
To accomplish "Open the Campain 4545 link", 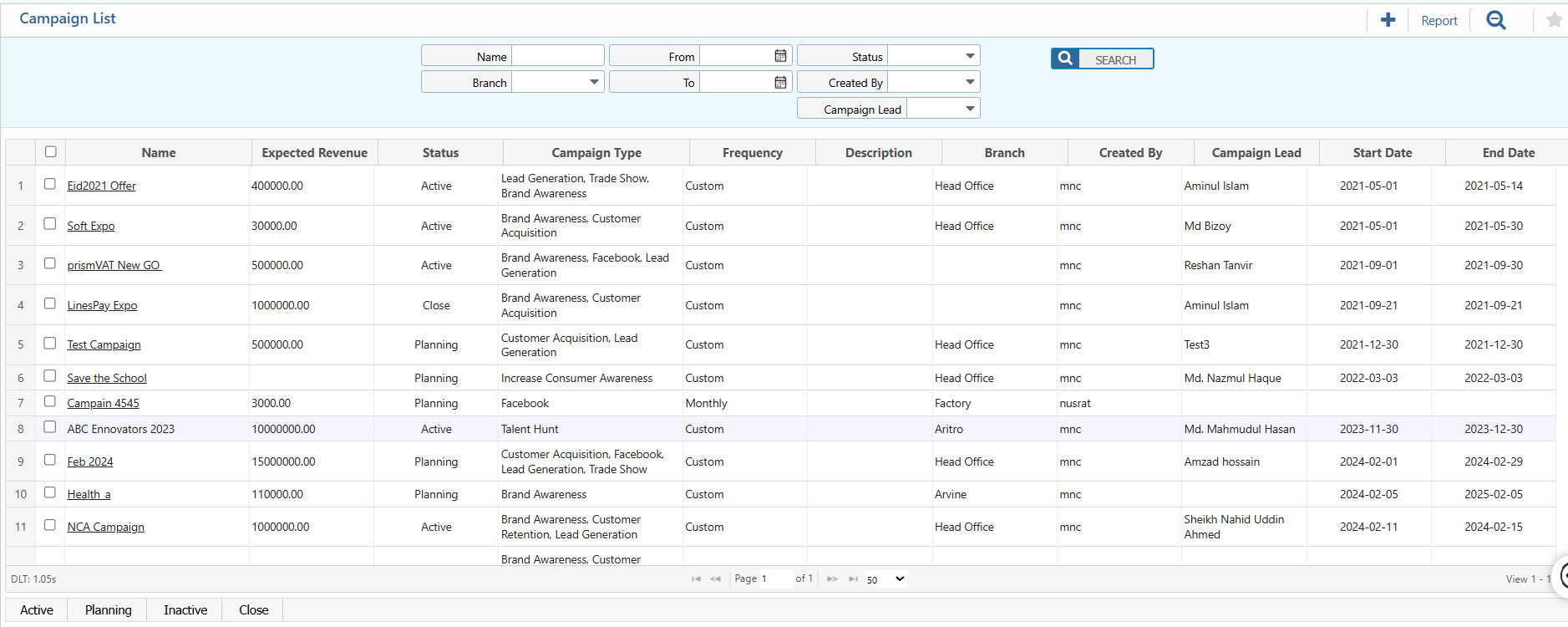I will pyautogui.click(x=104, y=403).
